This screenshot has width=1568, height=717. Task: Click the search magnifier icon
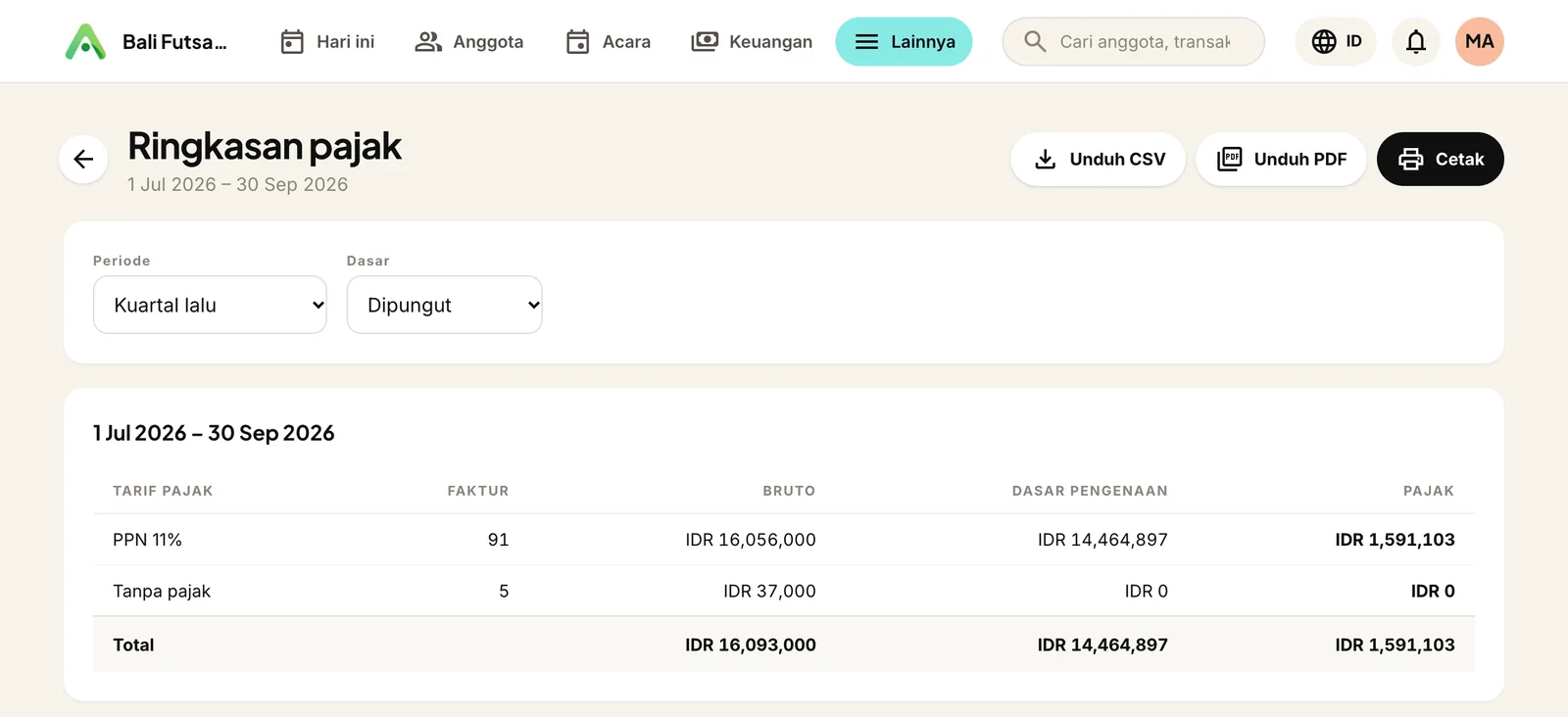(x=1035, y=41)
